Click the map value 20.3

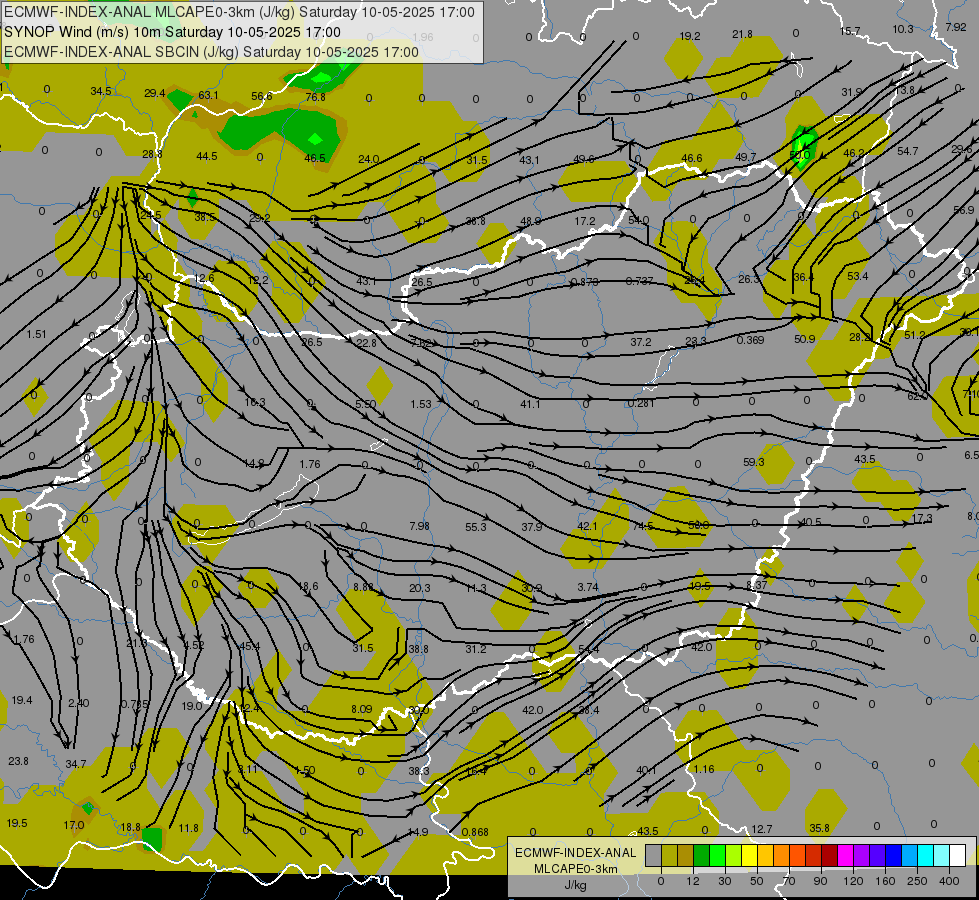point(420,588)
